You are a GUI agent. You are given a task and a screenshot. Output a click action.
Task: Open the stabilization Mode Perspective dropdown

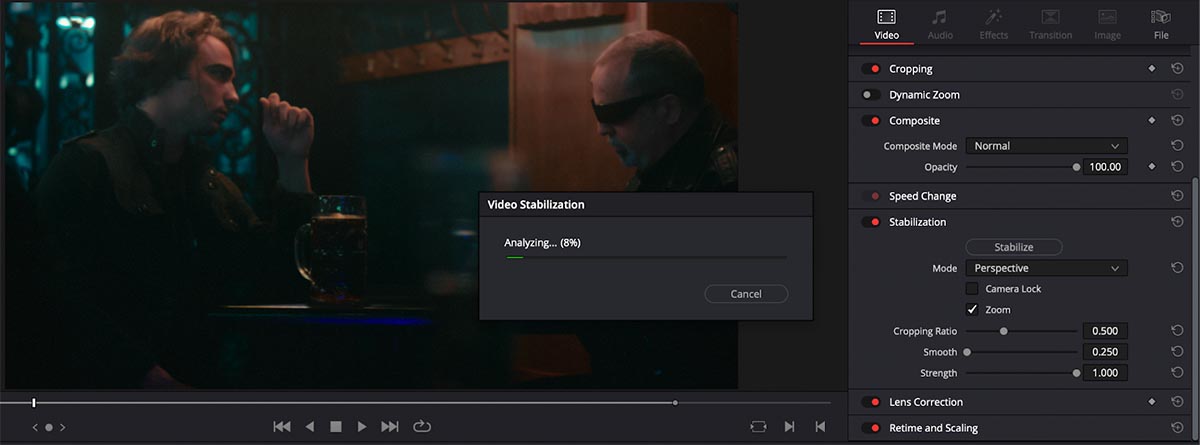[x=1046, y=268]
